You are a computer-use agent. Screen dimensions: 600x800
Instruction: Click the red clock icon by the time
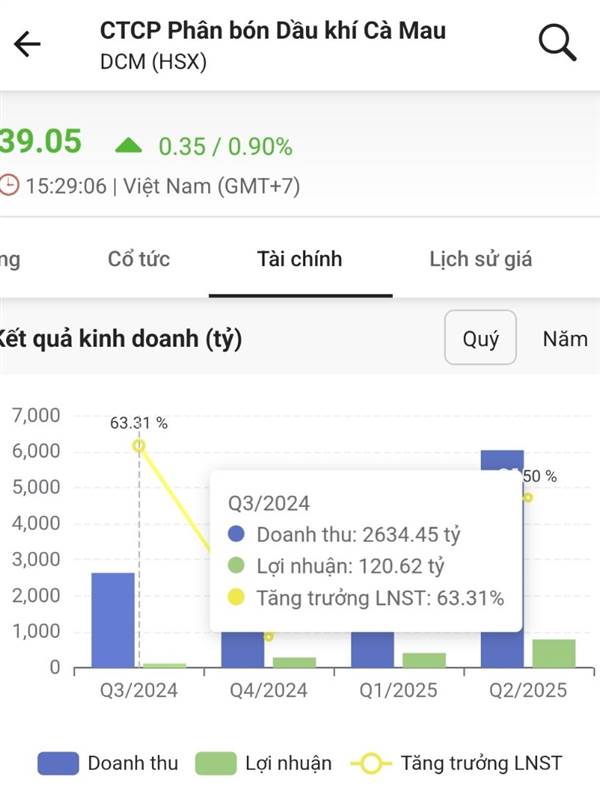coord(9,185)
